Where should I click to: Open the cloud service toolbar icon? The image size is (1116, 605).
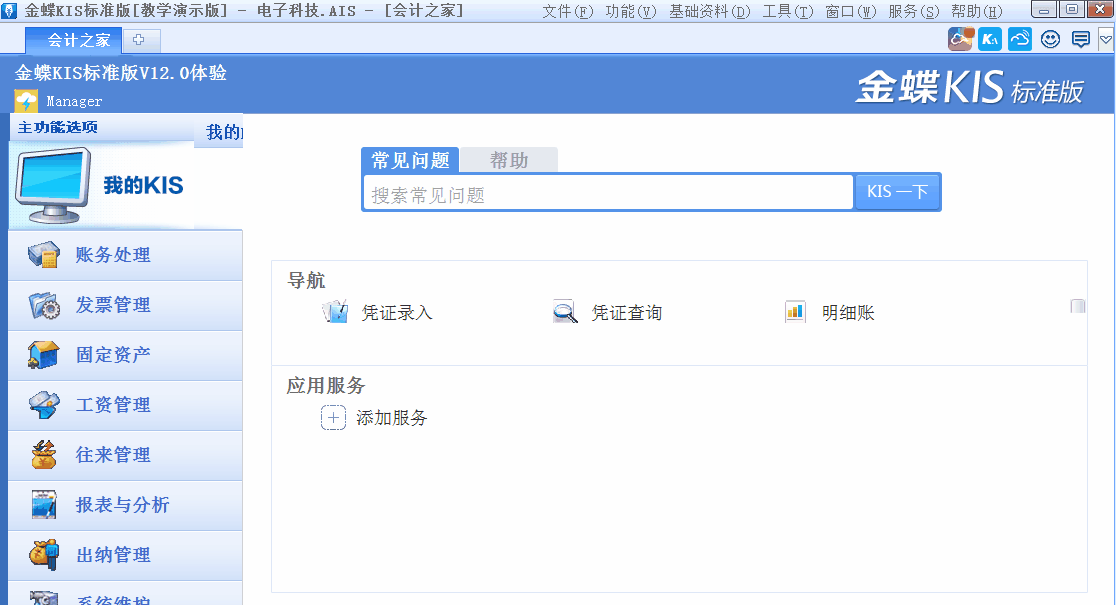(x=1020, y=39)
